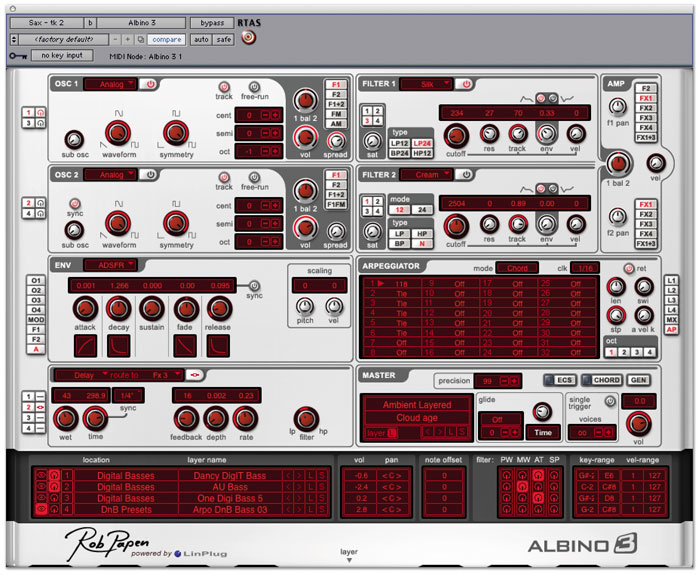This screenshot has height=575, width=700.
Task: Toggle Filter 2 power button
Action: coord(467,175)
